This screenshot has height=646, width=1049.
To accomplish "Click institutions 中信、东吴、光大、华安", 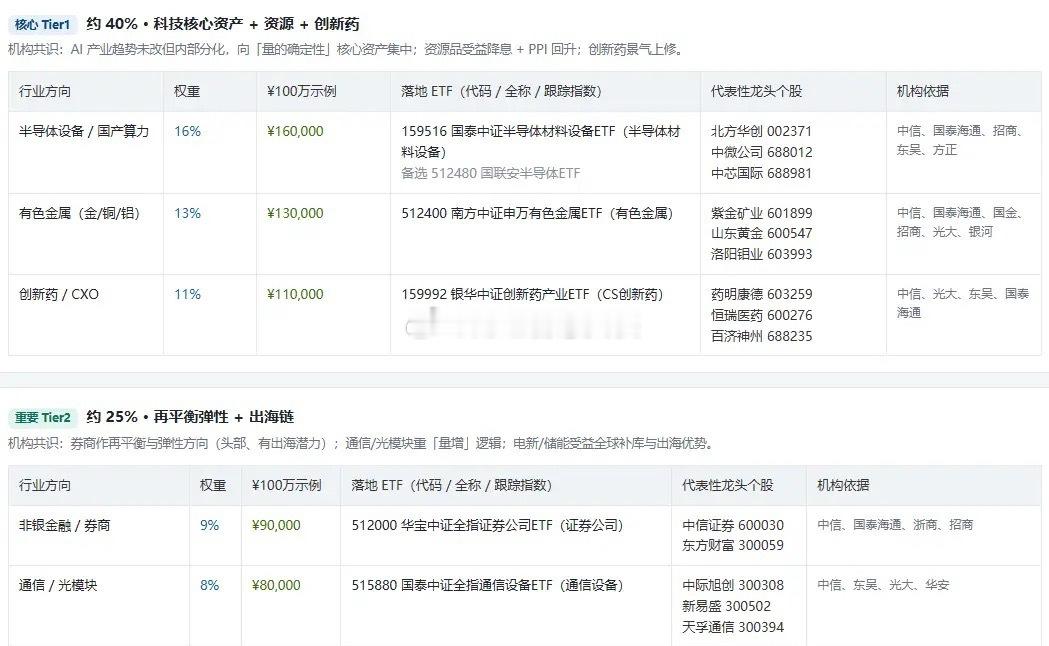I will click(883, 585).
